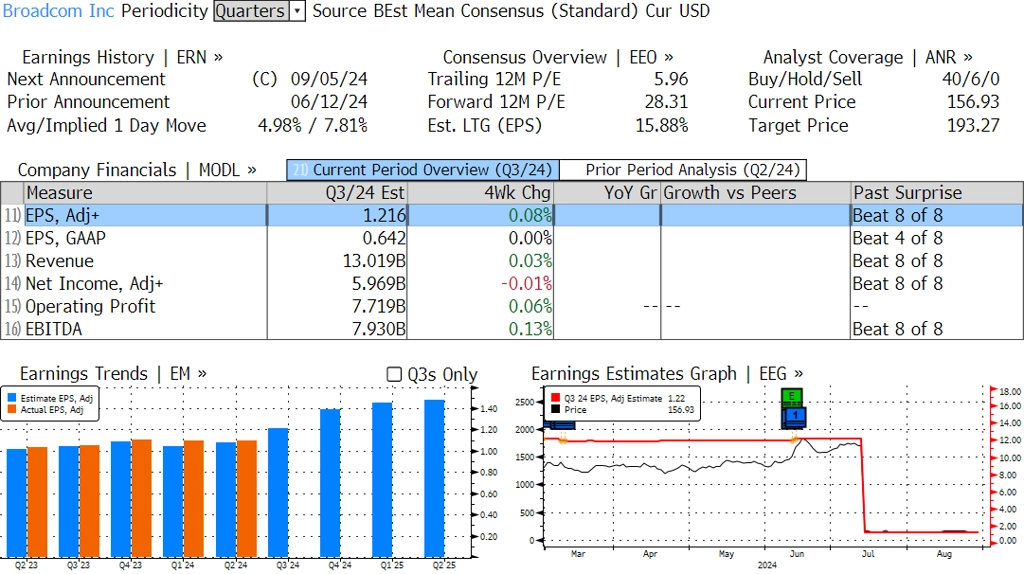Click the -0.01% four-week change value
Screen dimensions: 1024x574
click(526, 284)
